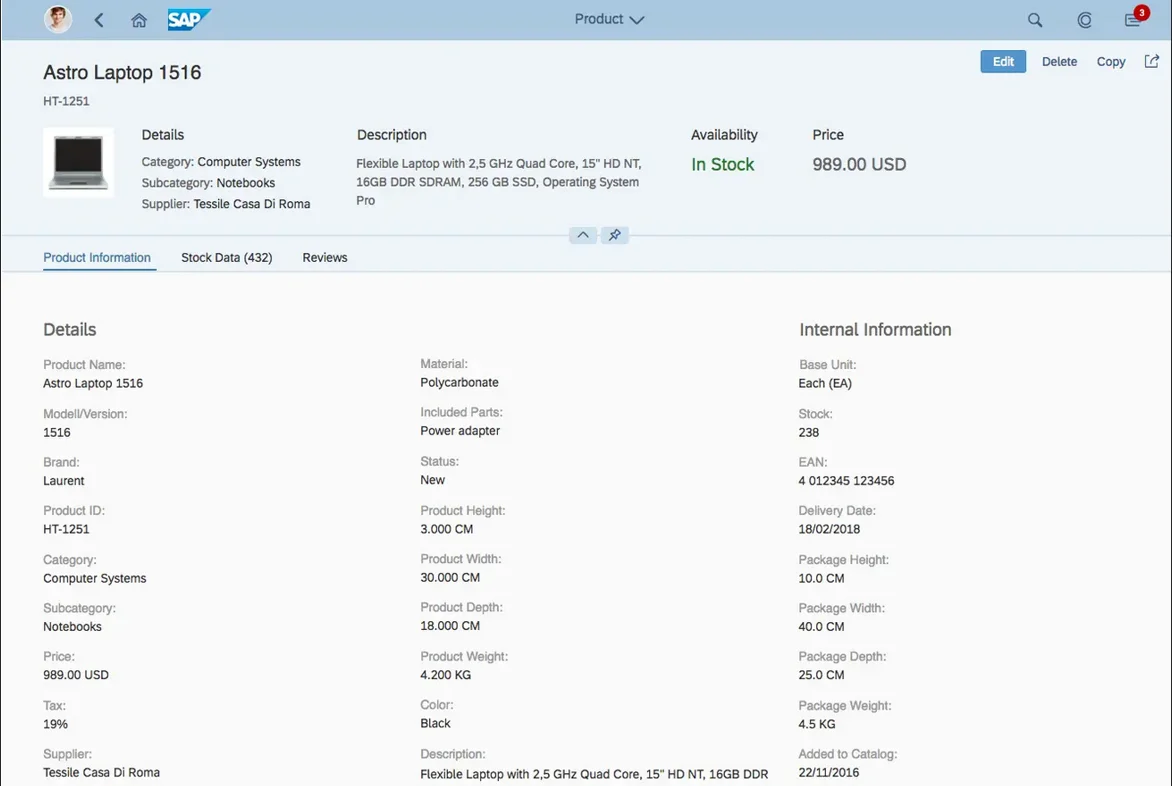1172x786 pixels.
Task: Open the home page icon
Action: (139, 20)
